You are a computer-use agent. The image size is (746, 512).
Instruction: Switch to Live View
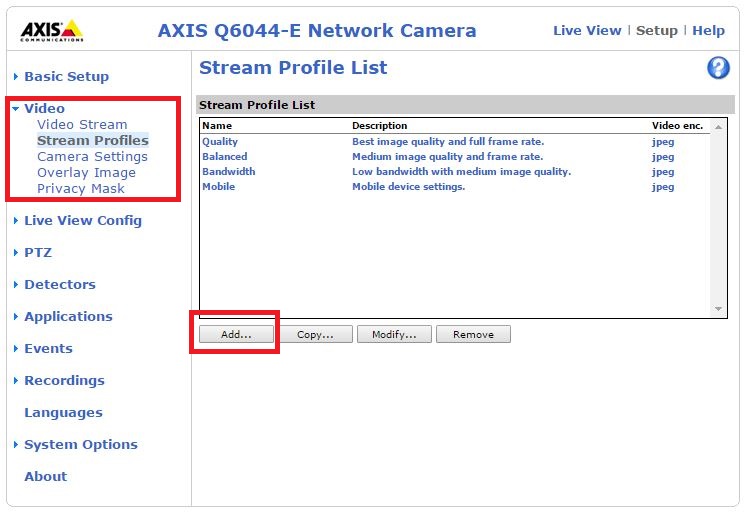[x=587, y=30]
